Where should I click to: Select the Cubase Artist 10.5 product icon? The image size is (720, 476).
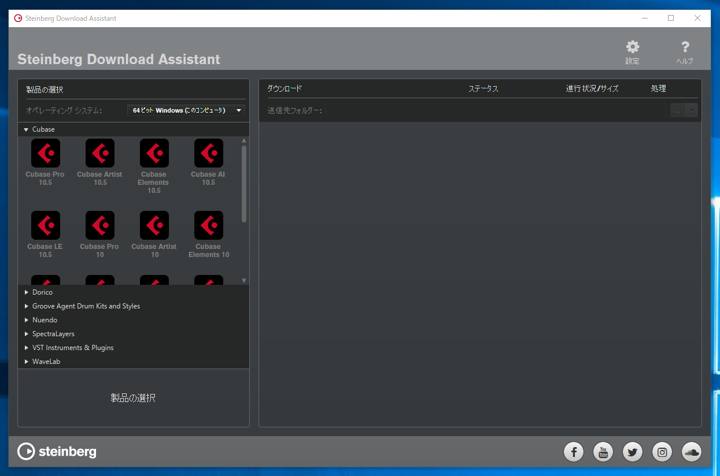point(100,153)
